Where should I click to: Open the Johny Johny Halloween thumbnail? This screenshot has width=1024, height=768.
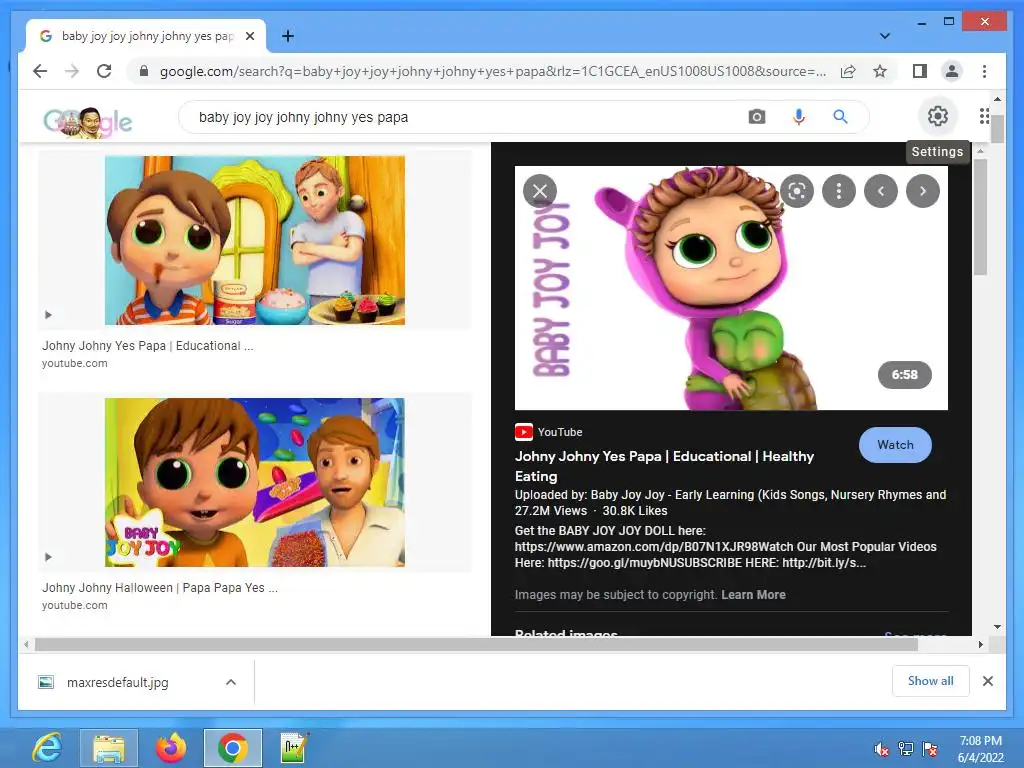[x=255, y=483]
